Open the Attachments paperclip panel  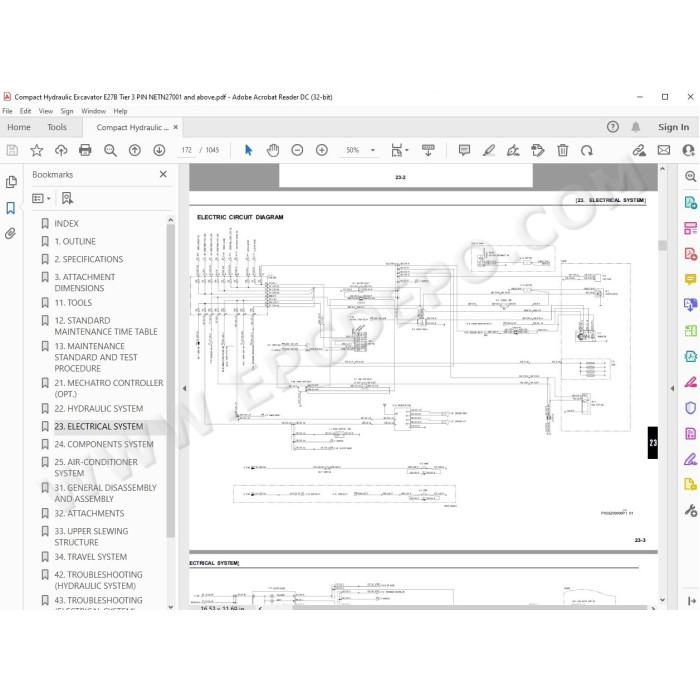click(11, 233)
